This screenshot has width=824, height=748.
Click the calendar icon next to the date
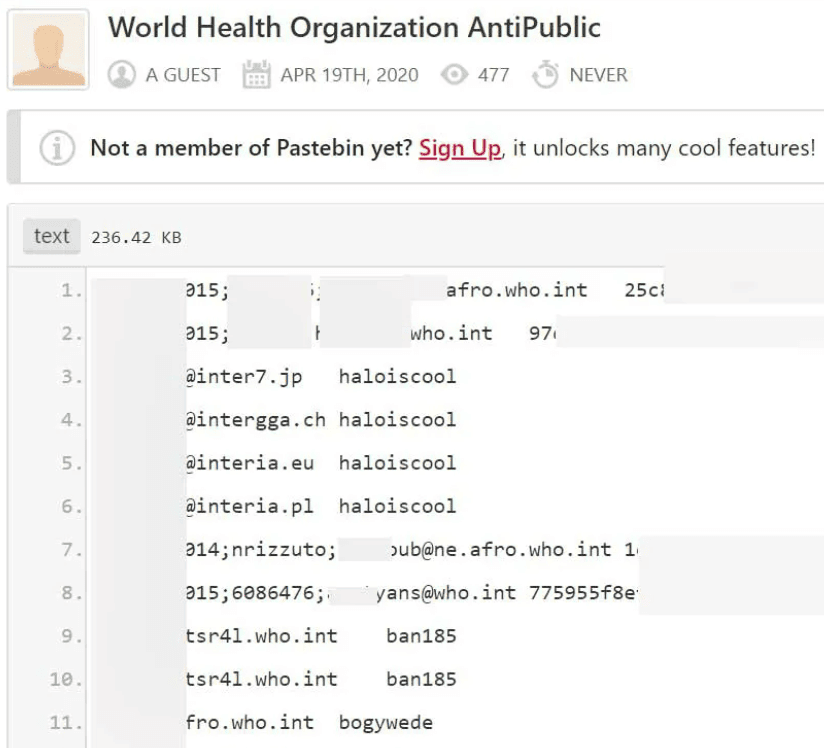[x=256, y=75]
